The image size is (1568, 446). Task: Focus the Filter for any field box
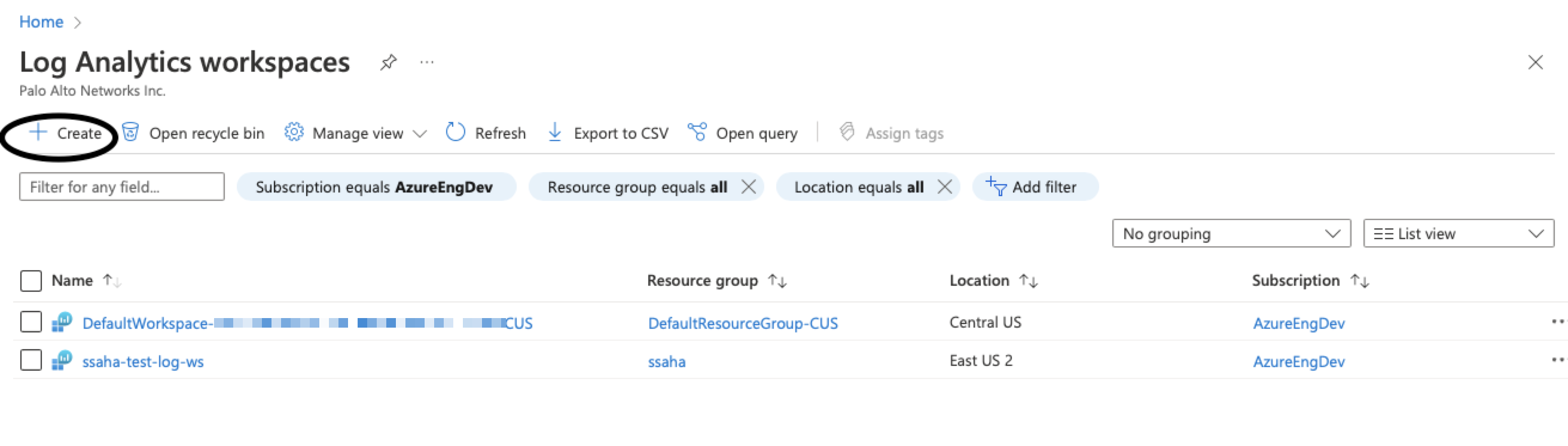[x=122, y=187]
